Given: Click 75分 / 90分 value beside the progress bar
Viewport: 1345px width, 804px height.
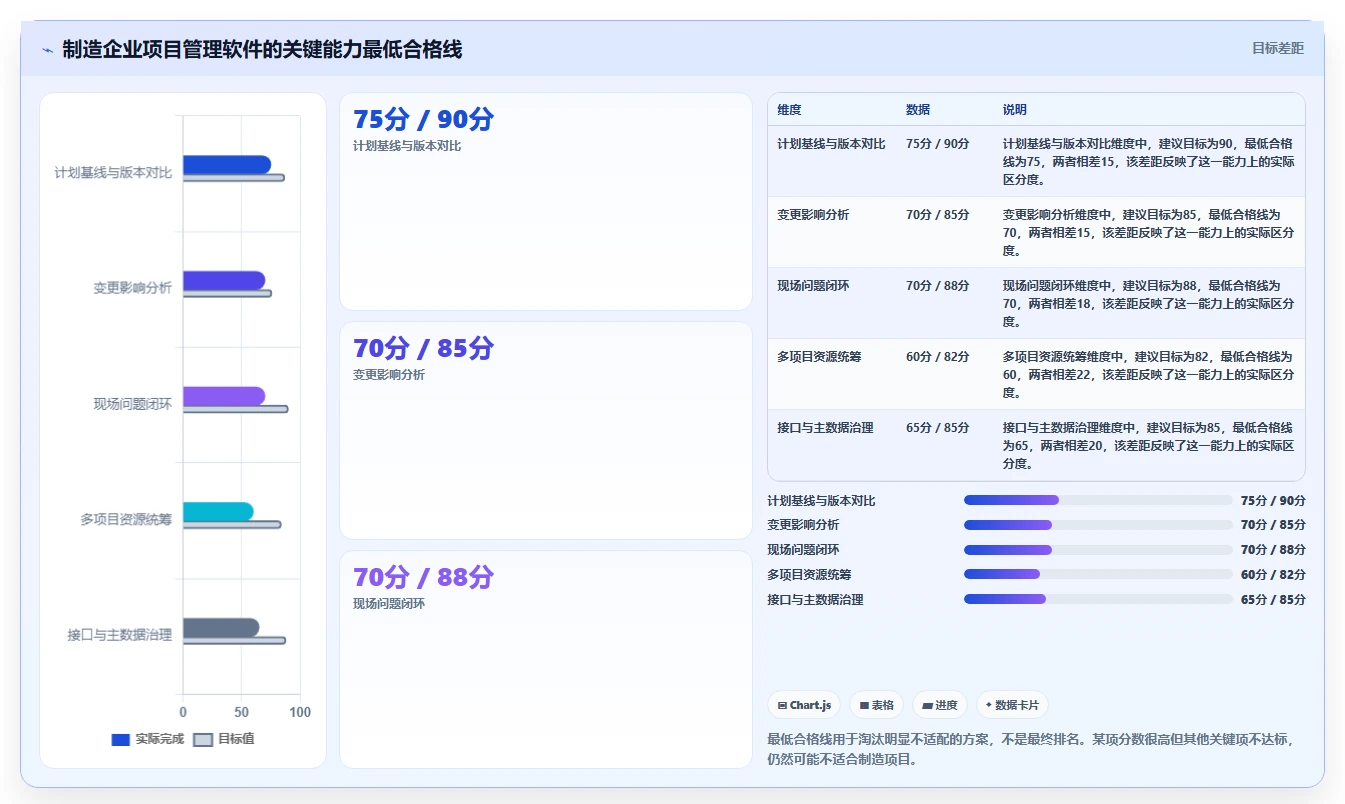Looking at the screenshot, I should 1273,500.
